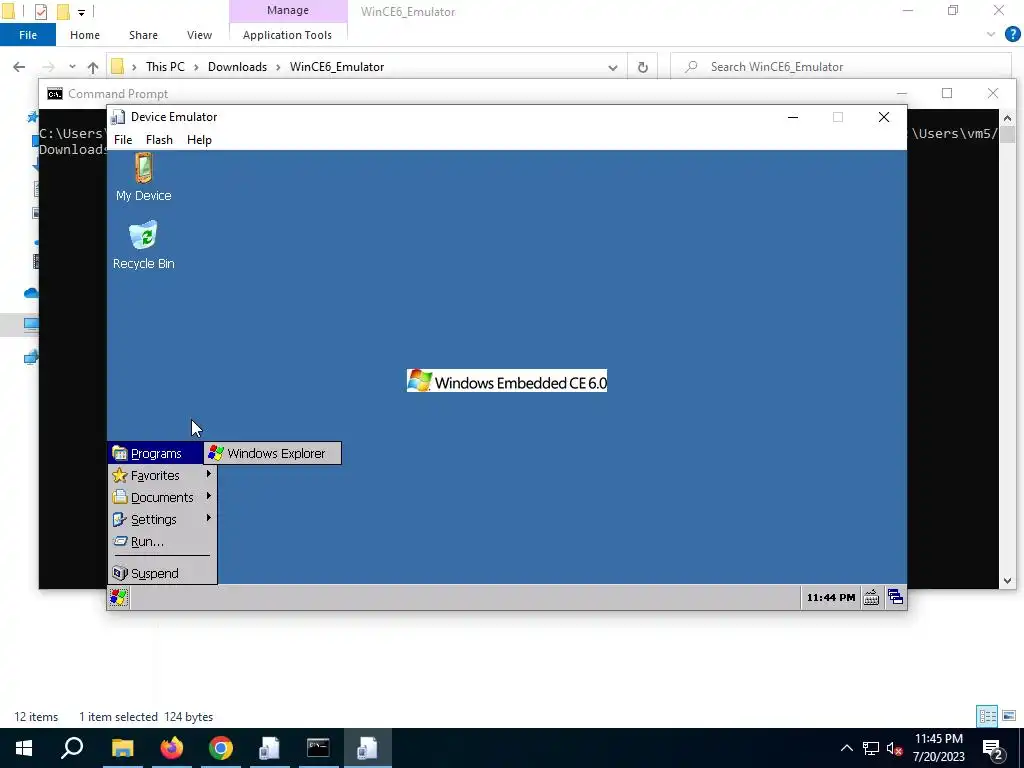Click Downloads in address breadcrumb
The width and height of the screenshot is (1024, 768).
pyautogui.click(x=237, y=67)
